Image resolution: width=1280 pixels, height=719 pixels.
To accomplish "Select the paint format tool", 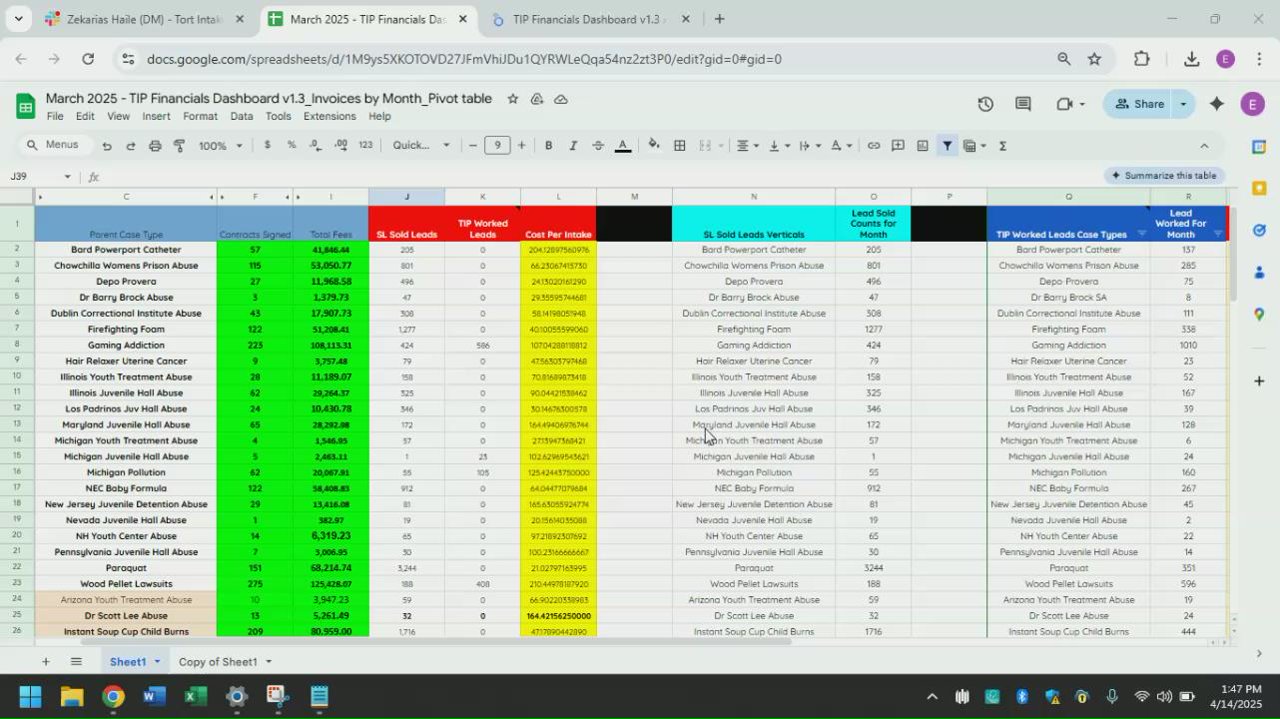I will pyautogui.click(x=179, y=146).
